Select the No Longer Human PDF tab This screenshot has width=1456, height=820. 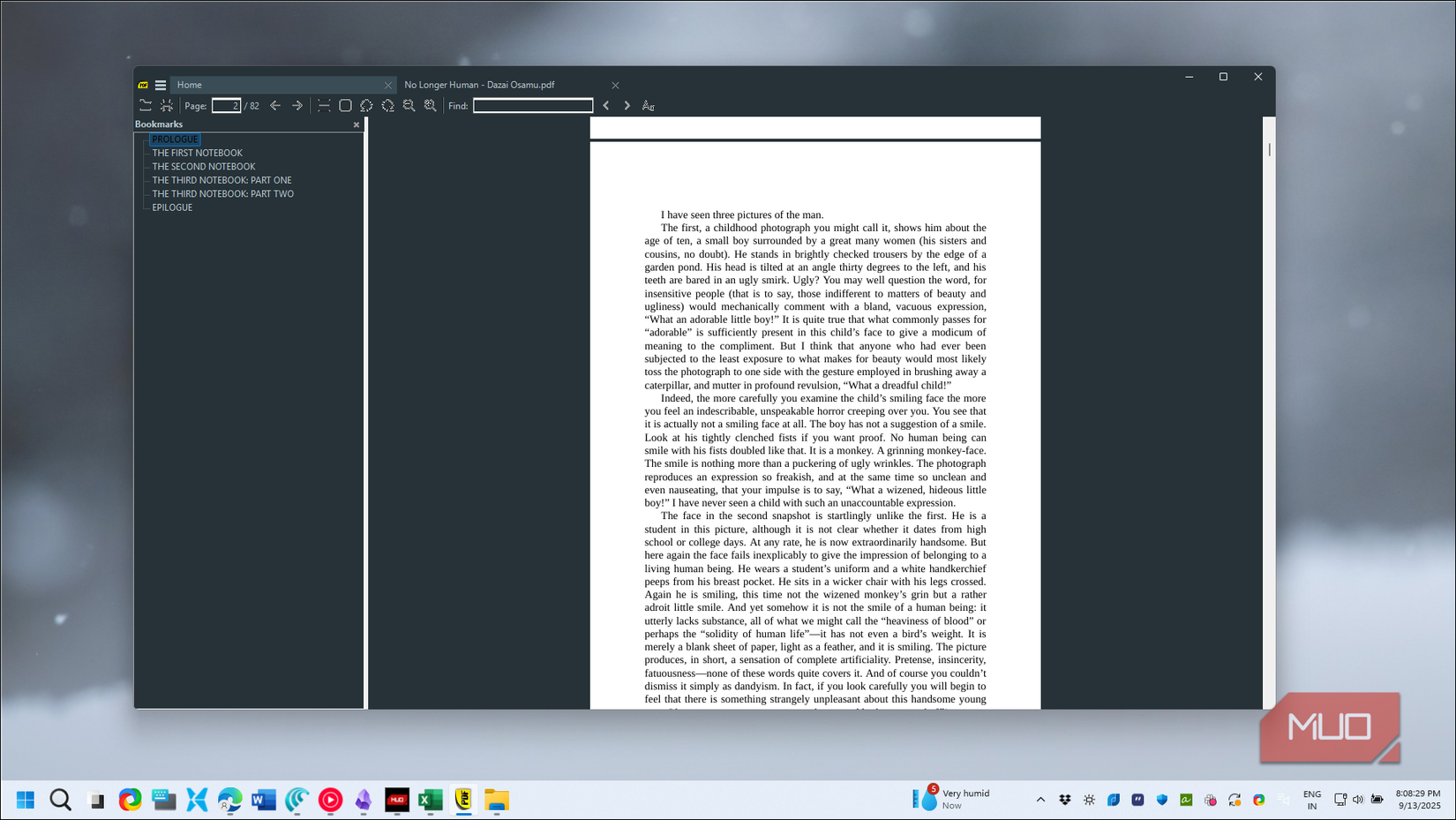[479, 85]
